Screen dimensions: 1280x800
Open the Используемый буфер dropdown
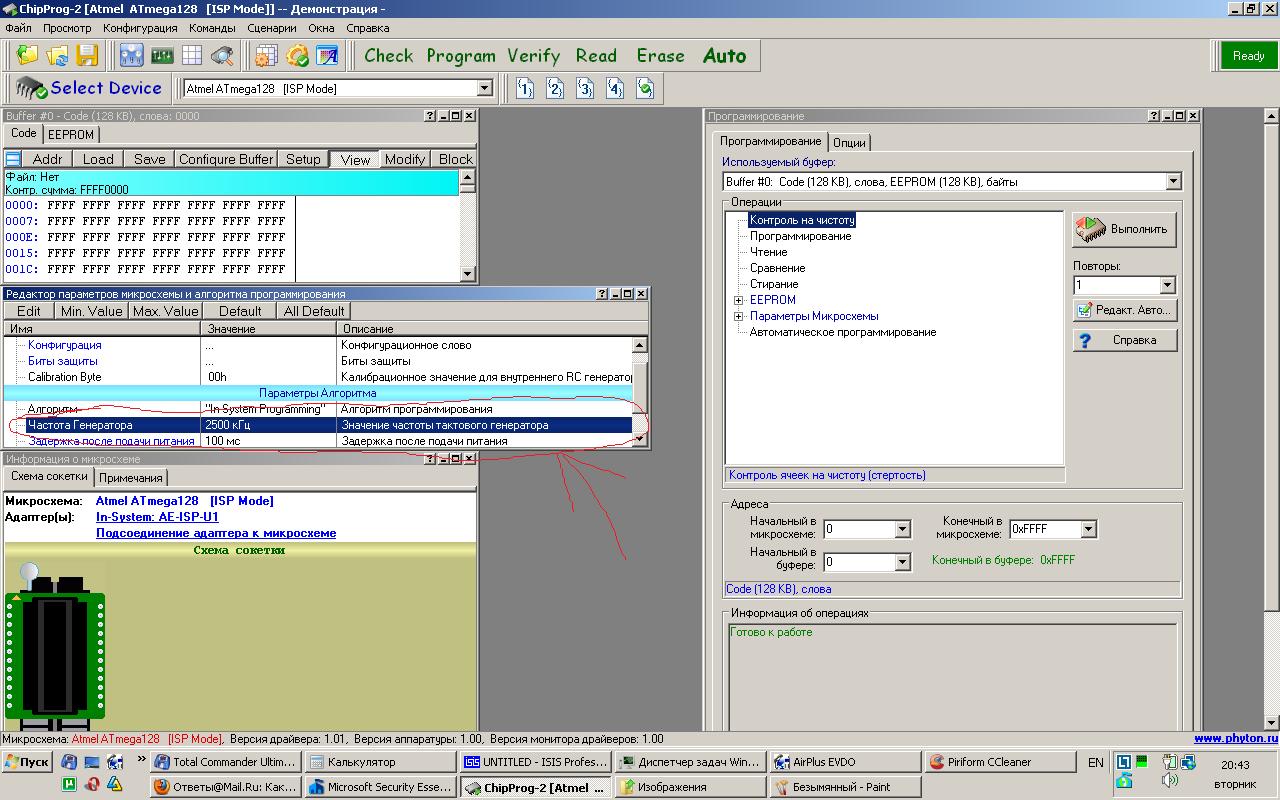point(1173,182)
